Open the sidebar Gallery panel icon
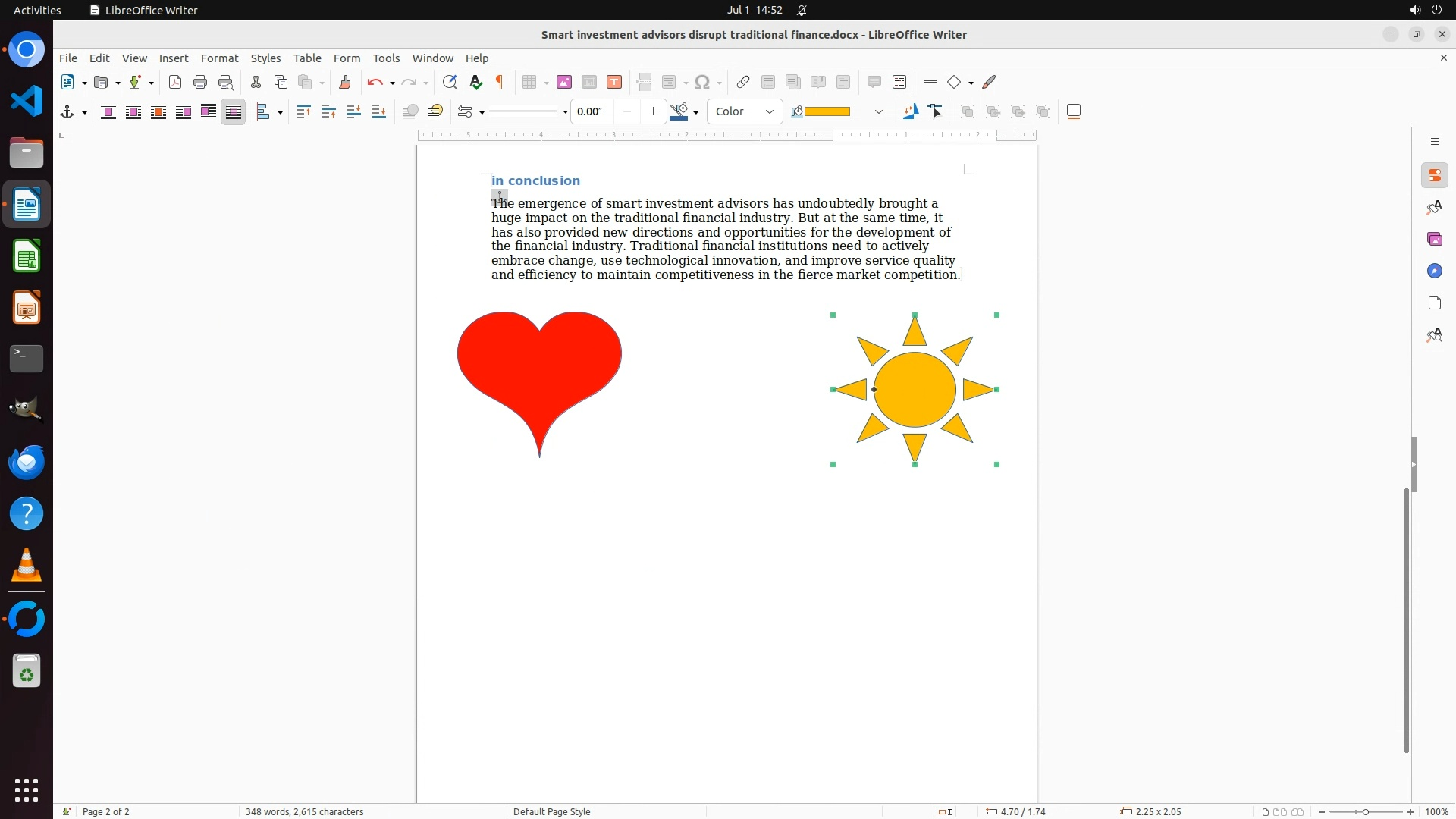Screen dimensions: 1456x819 point(1434,240)
